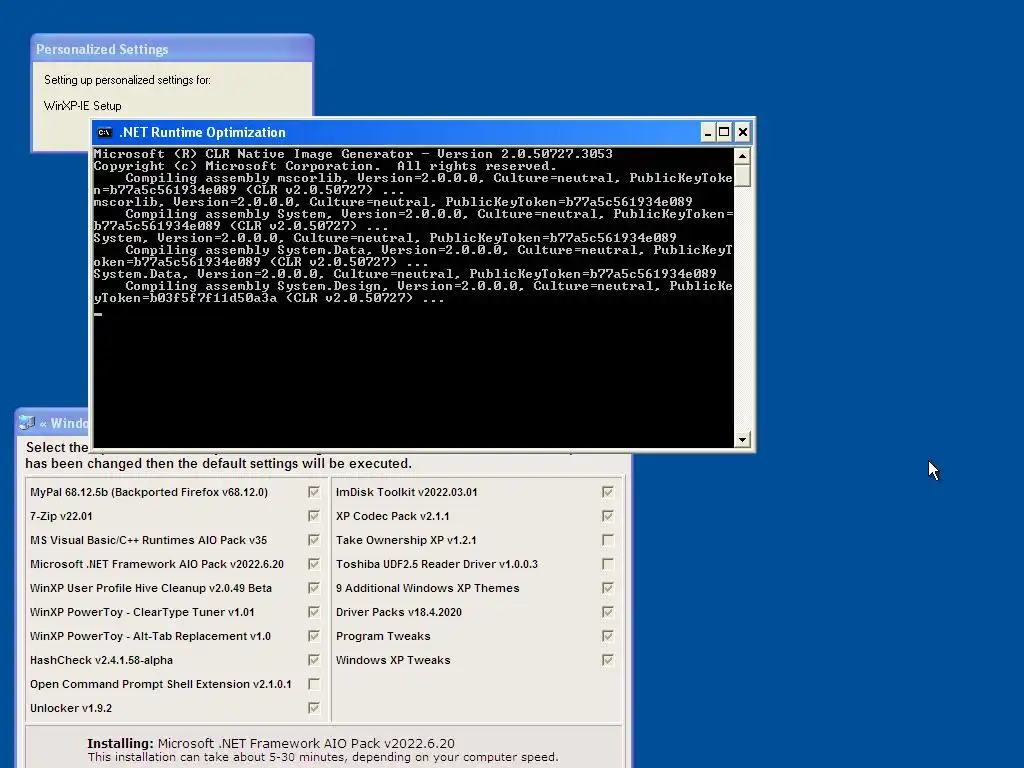Click the 'XP Codec Pack v2.1.1' label
This screenshot has width=1024, height=768.
click(392, 516)
